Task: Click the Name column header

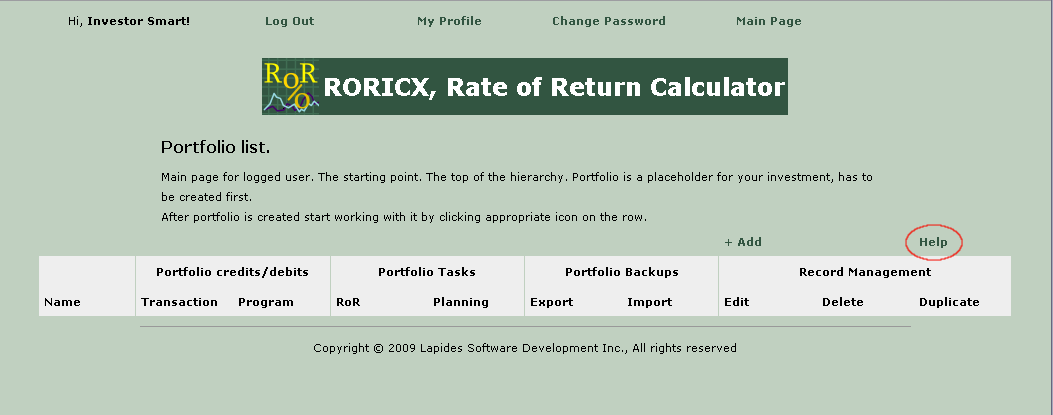Action: click(62, 302)
